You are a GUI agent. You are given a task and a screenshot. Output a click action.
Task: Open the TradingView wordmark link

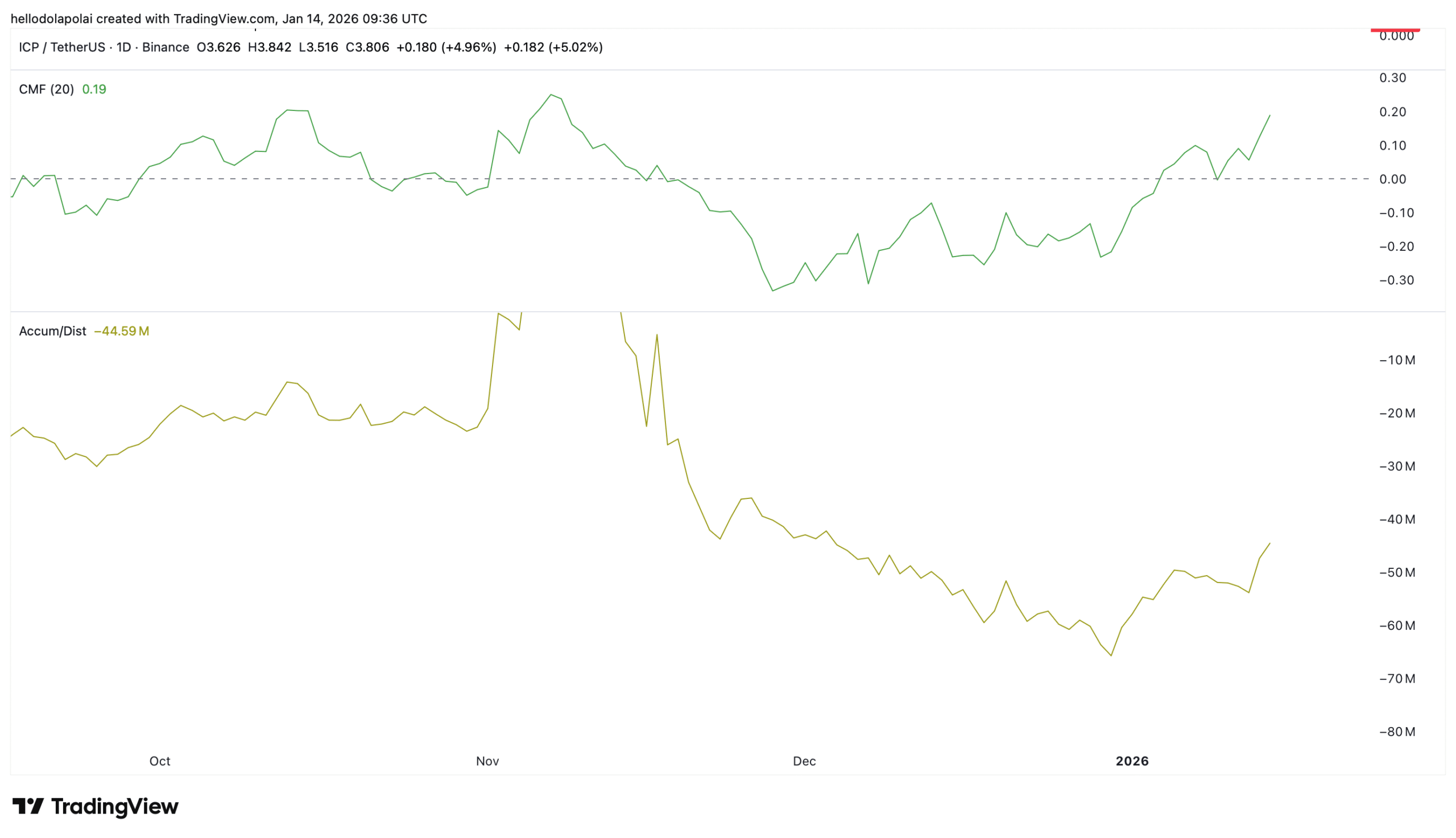coord(114,806)
